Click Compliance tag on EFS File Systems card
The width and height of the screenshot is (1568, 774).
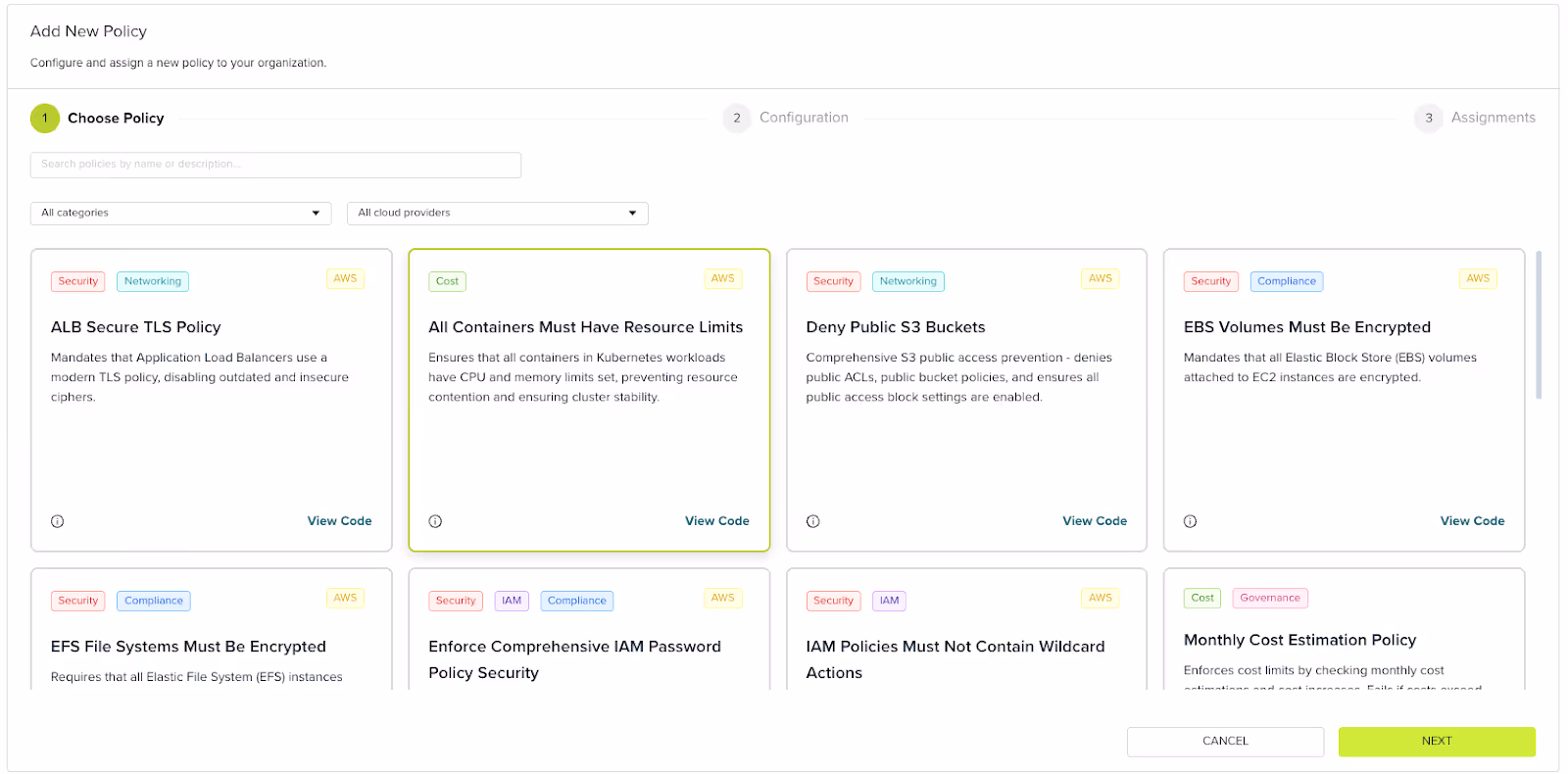pos(154,601)
